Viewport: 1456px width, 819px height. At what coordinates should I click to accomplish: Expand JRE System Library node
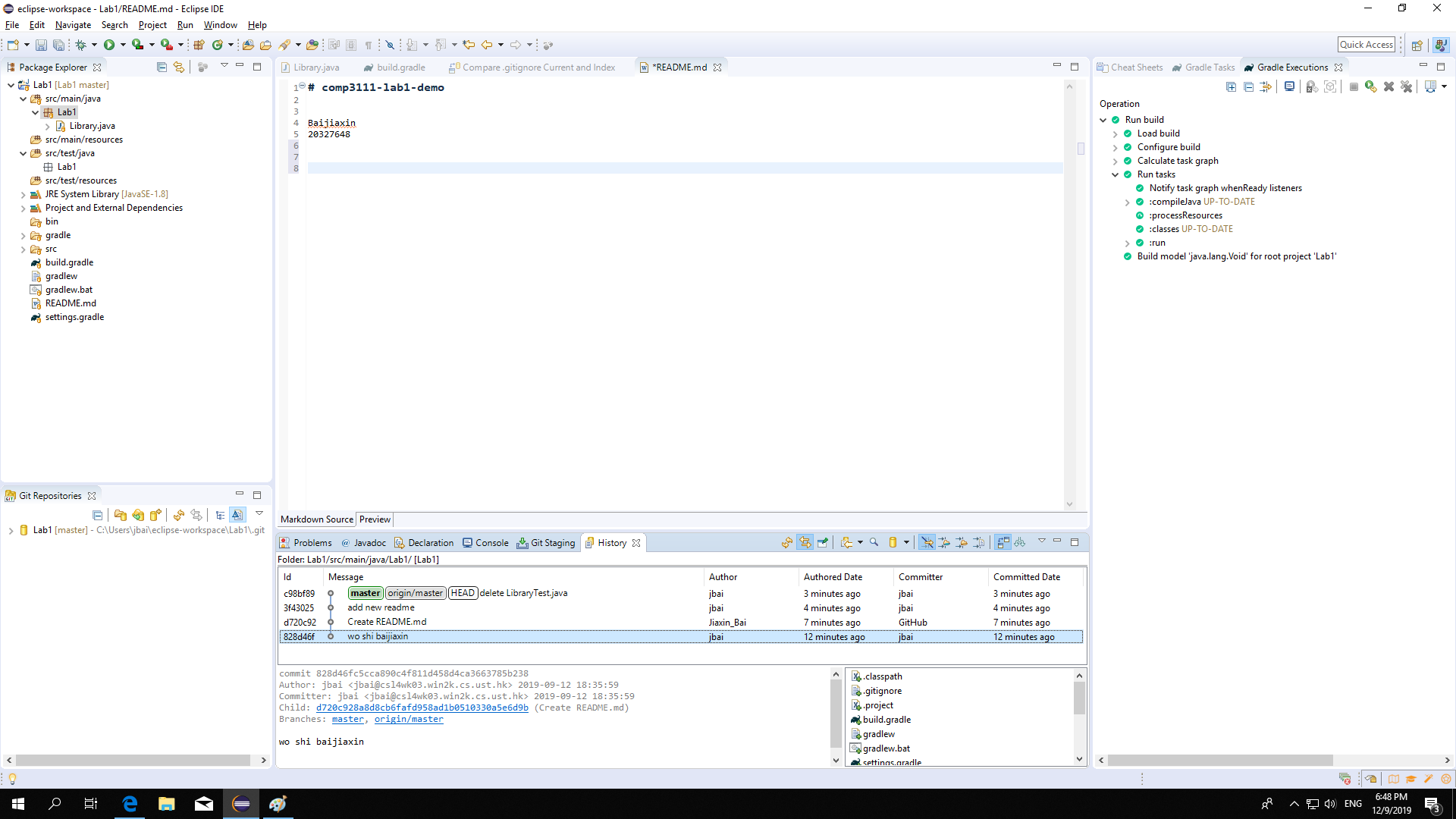point(23,195)
